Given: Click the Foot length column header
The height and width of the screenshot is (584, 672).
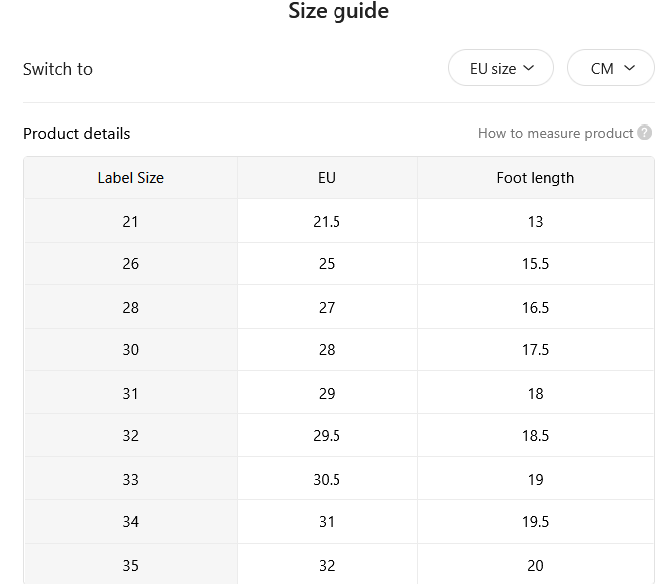Looking at the screenshot, I should point(535,178).
